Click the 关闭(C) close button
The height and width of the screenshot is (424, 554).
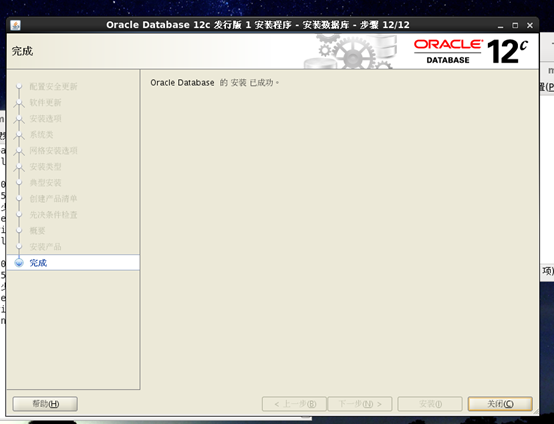coord(500,404)
